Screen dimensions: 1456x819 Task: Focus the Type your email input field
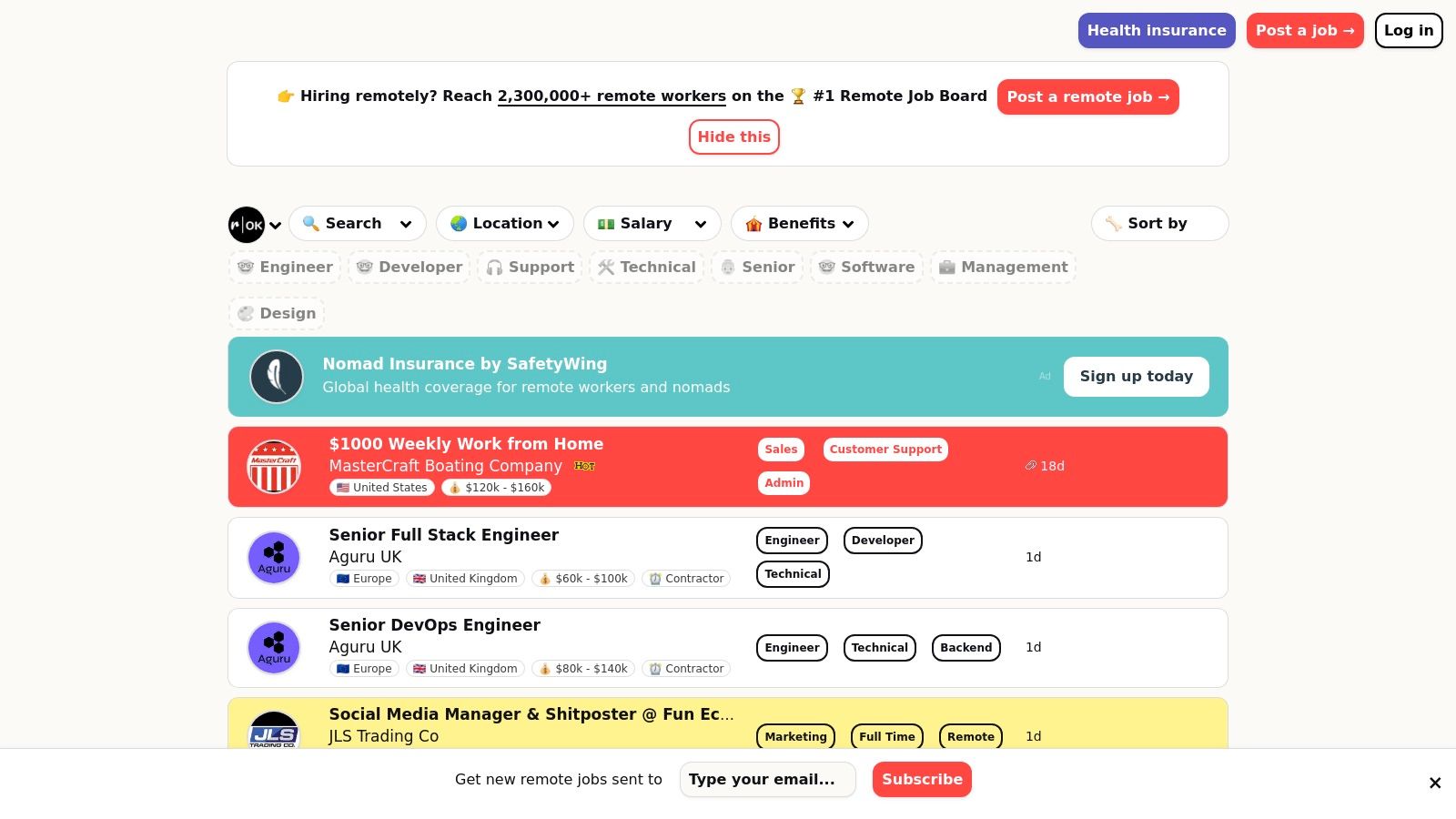tap(767, 780)
